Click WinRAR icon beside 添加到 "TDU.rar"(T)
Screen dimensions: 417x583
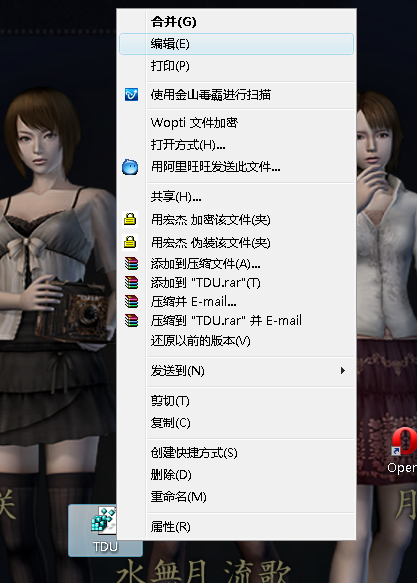point(131,283)
